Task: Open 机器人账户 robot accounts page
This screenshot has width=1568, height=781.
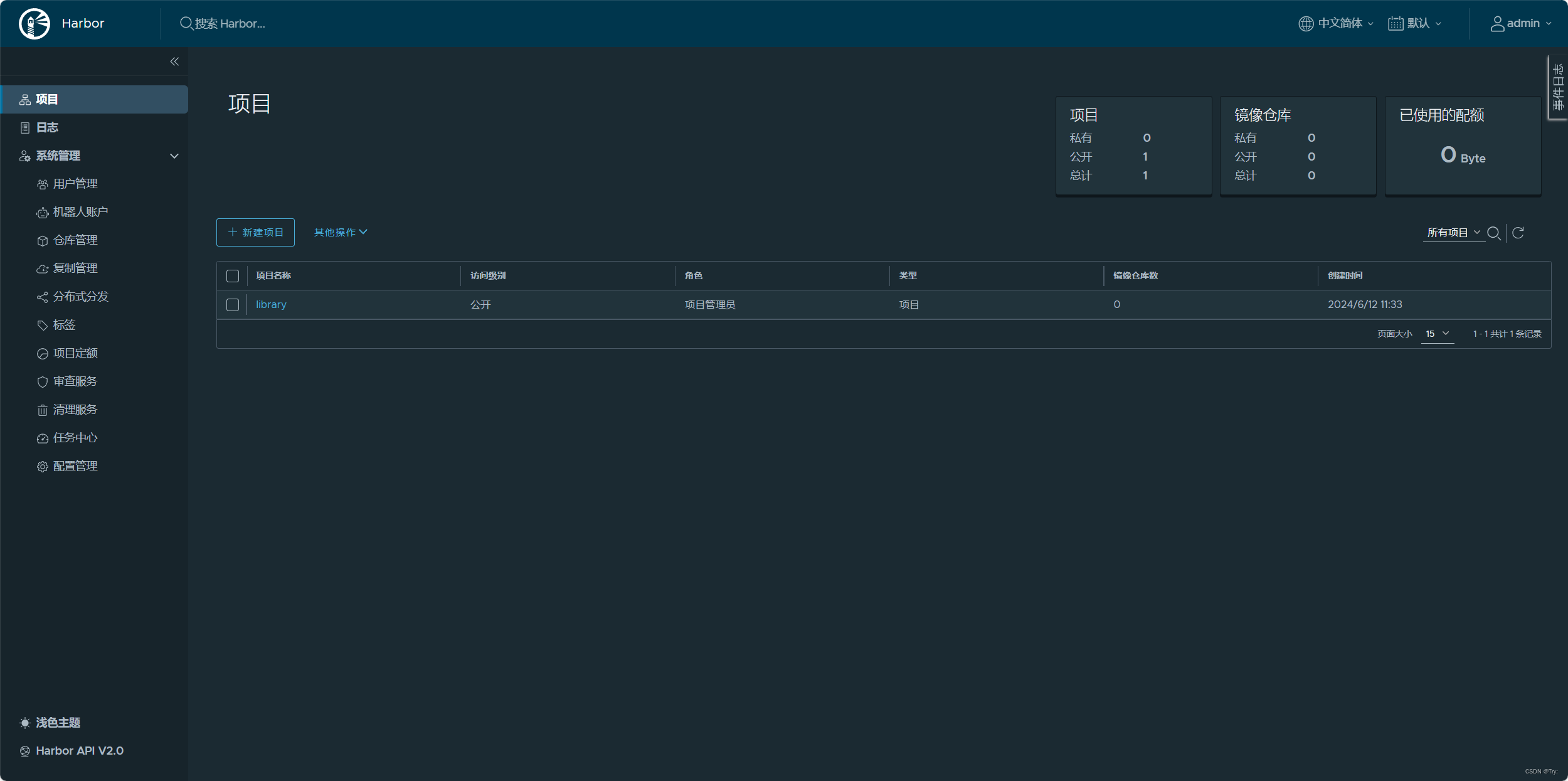Action: tap(80, 212)
